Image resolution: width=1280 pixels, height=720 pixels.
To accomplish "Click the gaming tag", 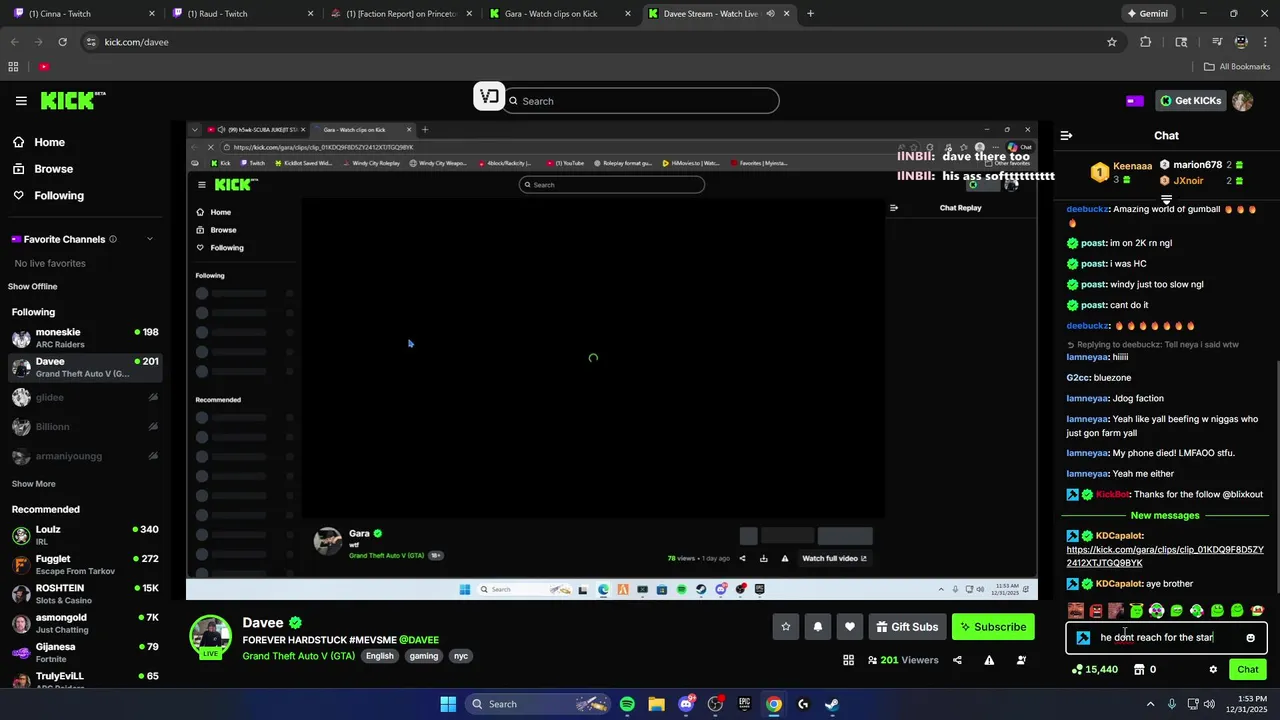I will point(424,656).
